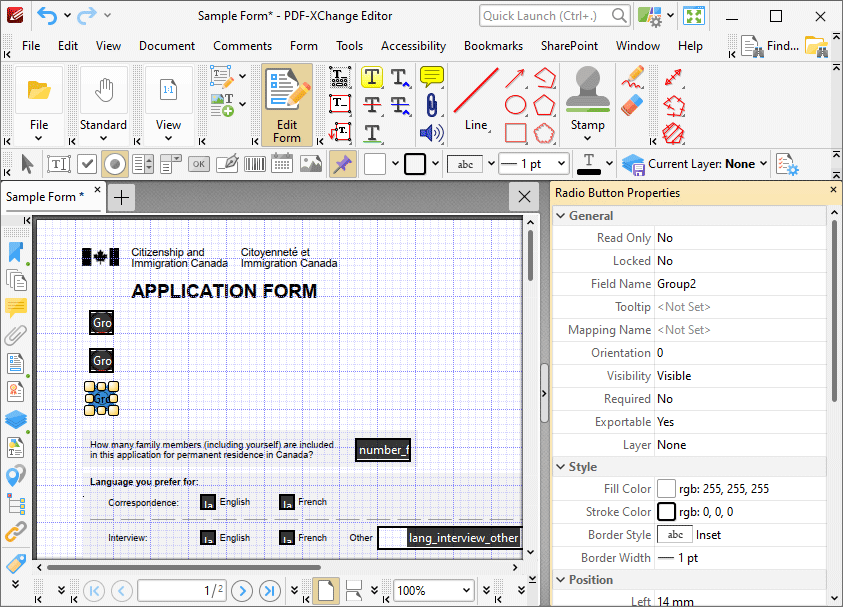Image resolution: width=843 pixels, height=607 pixels.
Task: Select the Line drawing tool
Action: (476, 100)
